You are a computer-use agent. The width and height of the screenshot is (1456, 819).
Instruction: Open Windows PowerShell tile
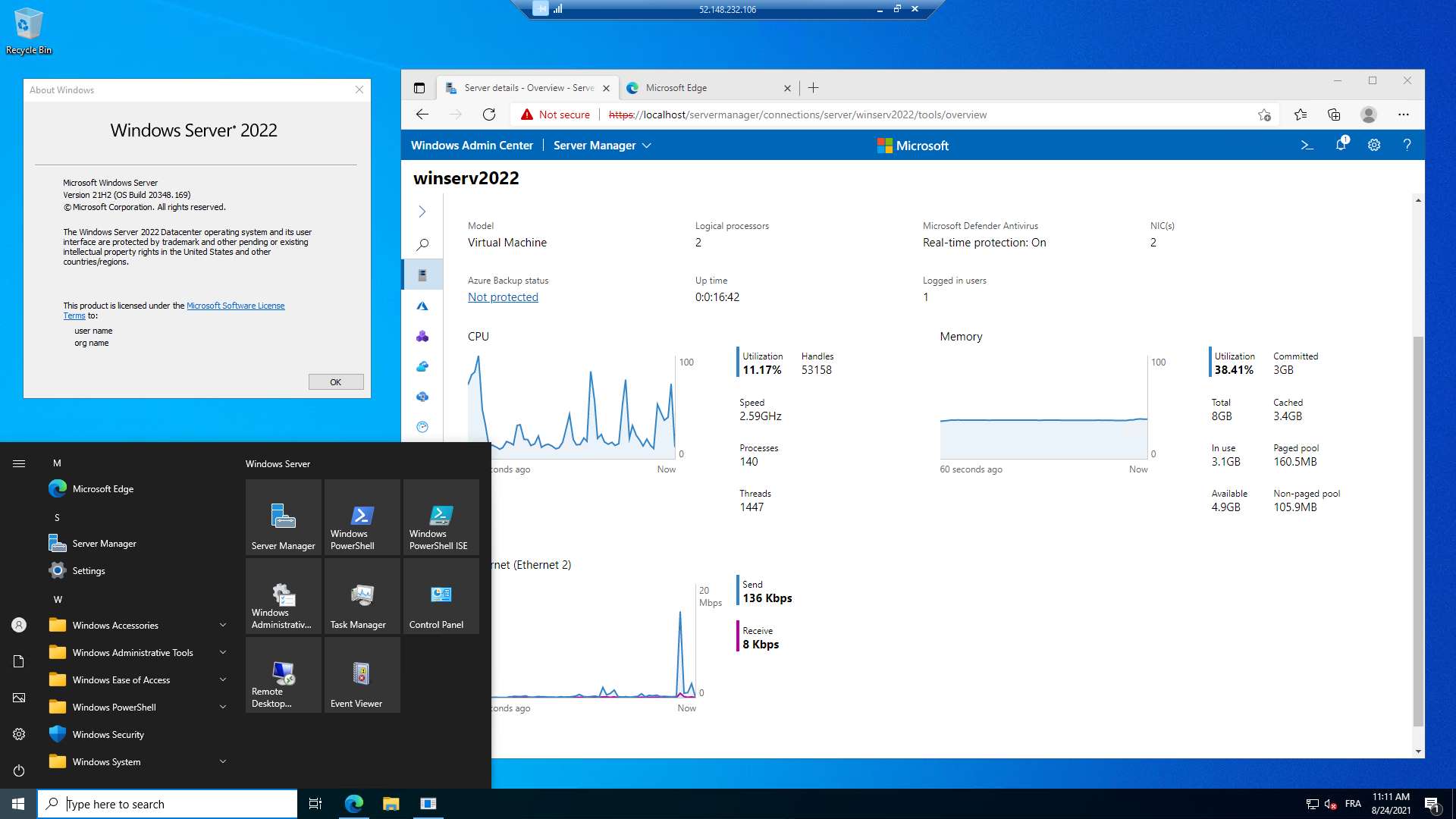362,517
